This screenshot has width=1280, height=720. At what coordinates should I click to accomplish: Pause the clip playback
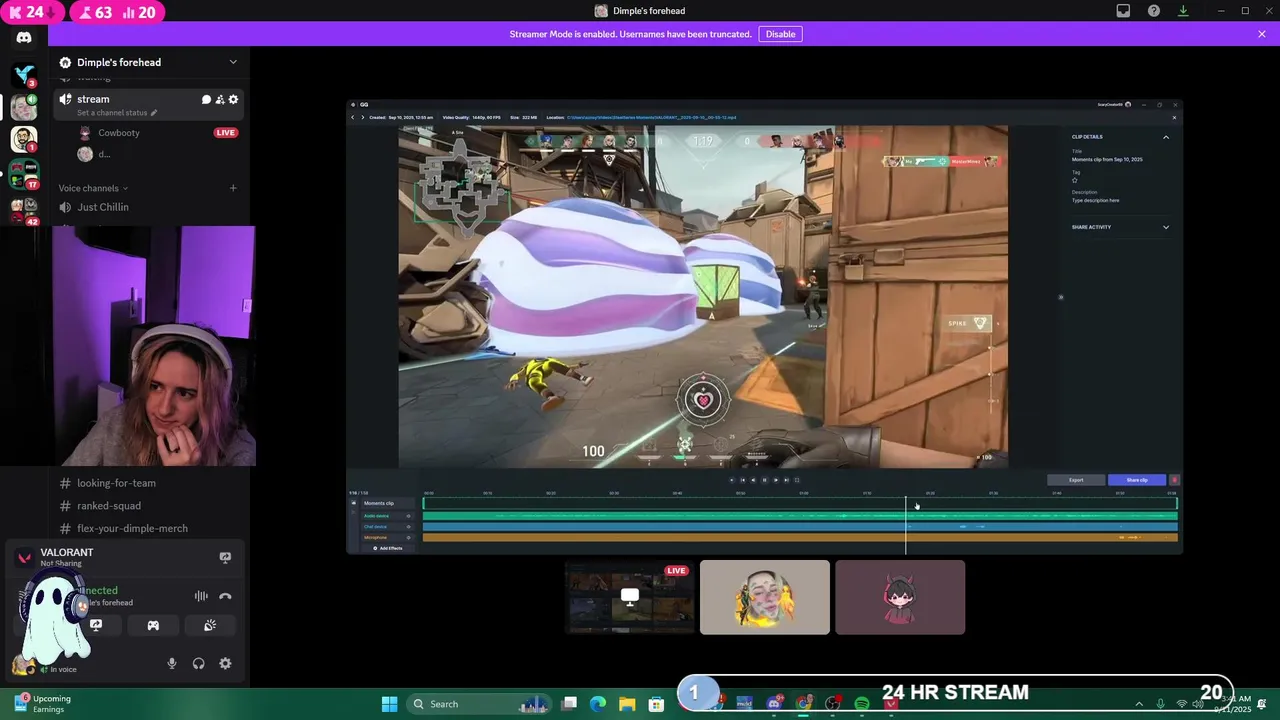[x=765, y=480]
